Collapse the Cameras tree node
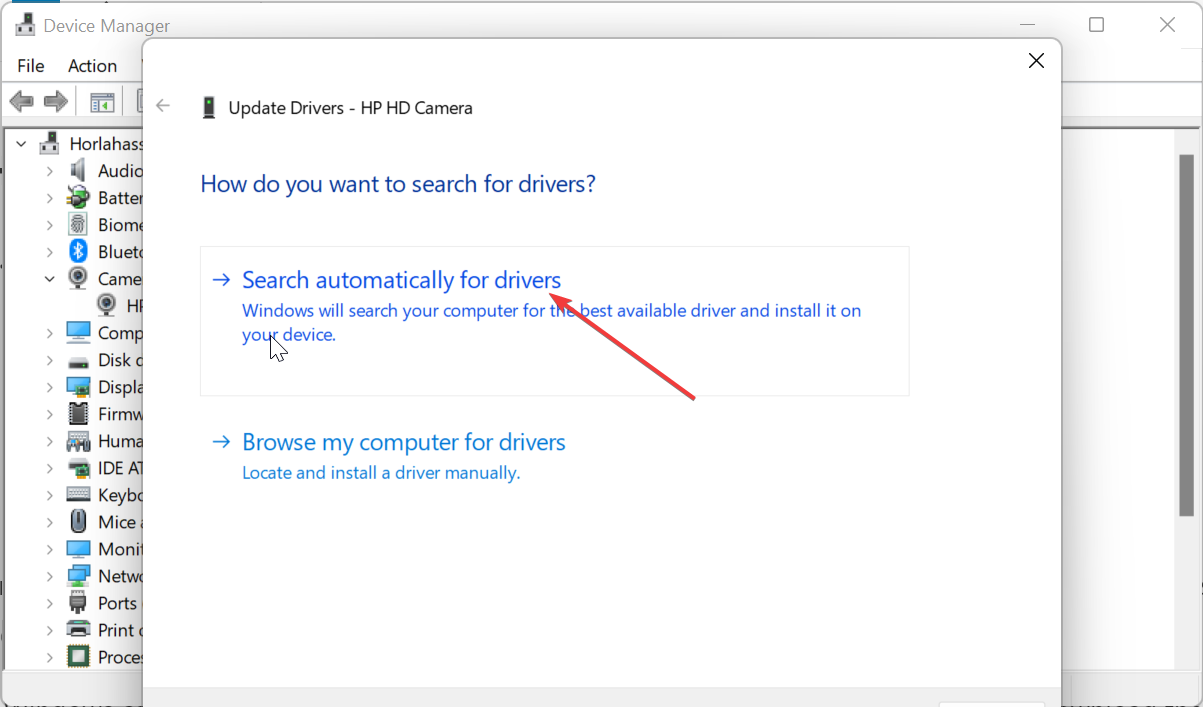1203x707 pixels. pyautogui.click(x=49, y=279)
